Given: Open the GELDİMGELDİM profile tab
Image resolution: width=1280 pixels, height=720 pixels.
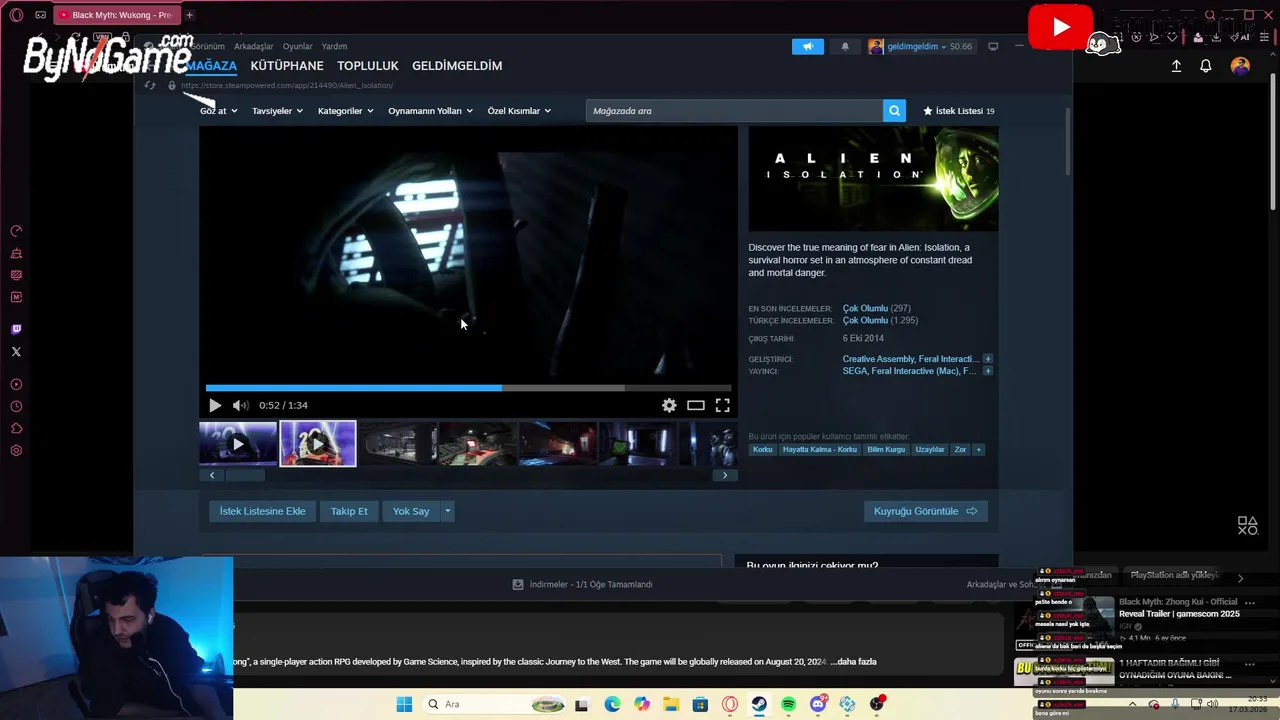Looking at the screenshot, I should pyautogui.click(x=457, y=66).
